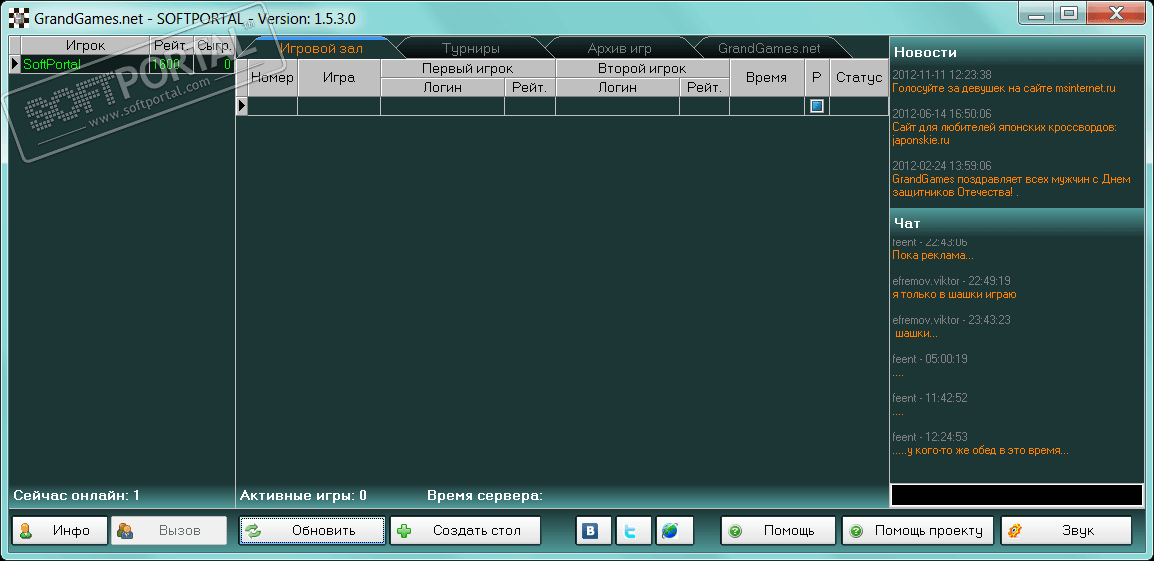This screenshot has width=1154, height=561.
Task: Click 'Активные игры: 0' status text
Action: 303,495
